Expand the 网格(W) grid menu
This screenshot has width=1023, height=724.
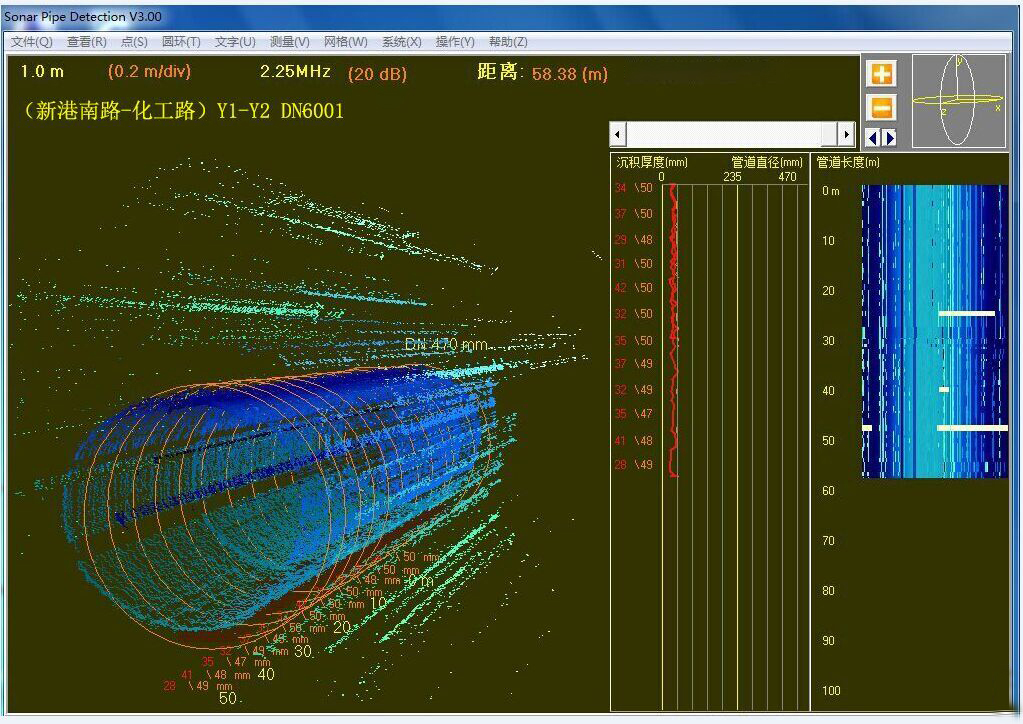[345, 42]
